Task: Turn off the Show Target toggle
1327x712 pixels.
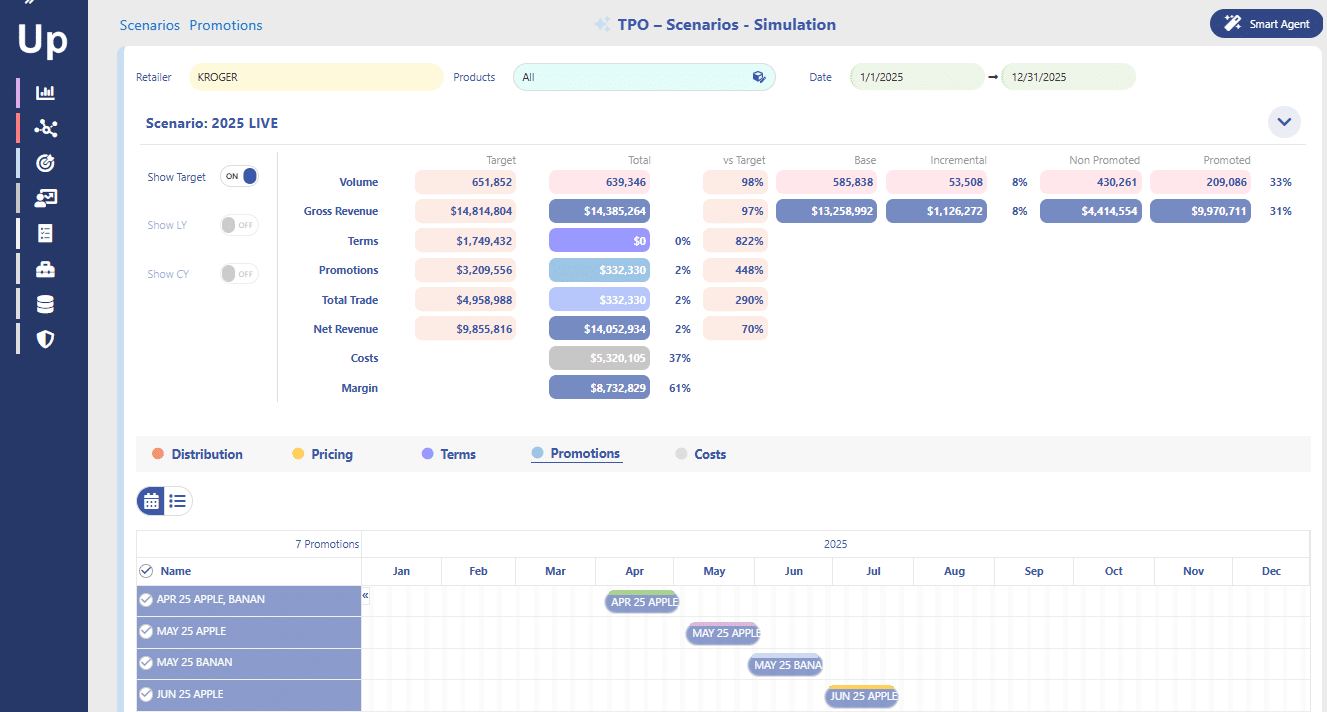Action: click(x=239, y=177)
